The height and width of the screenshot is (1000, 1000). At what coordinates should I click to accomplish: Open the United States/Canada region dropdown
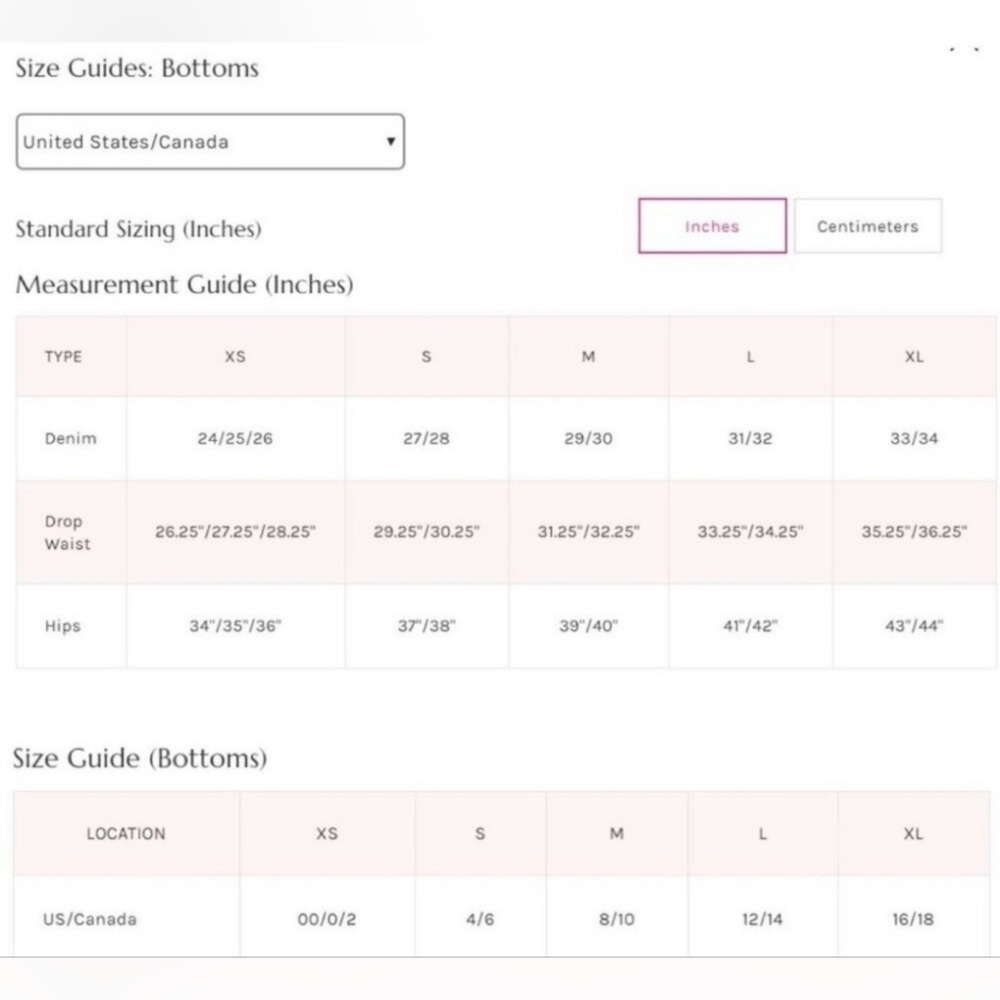pyautogui.click(x=210, y=142)
